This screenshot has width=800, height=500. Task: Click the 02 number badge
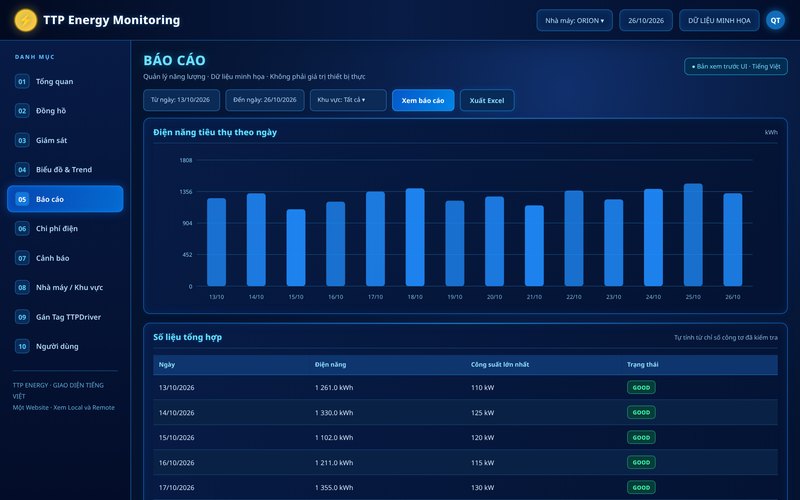pyautogui.click(x=22, y=111)
